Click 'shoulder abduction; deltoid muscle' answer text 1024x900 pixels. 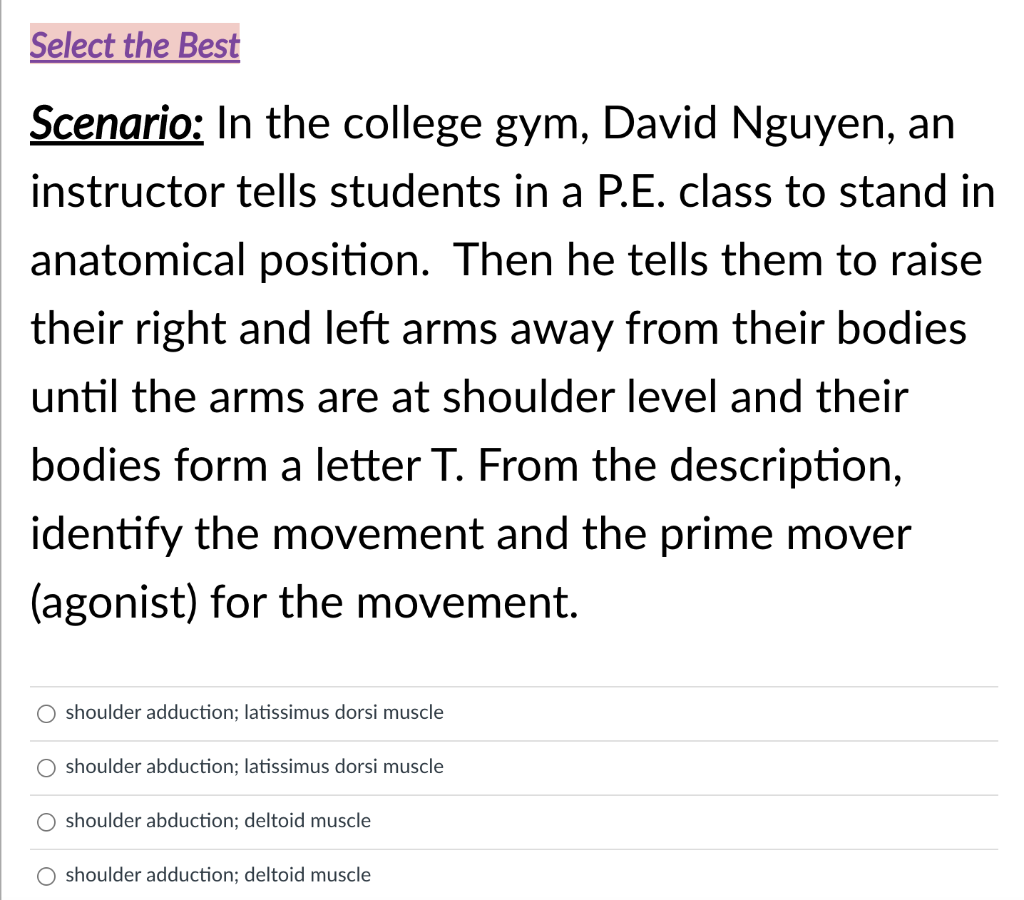[x=218, y=820]
